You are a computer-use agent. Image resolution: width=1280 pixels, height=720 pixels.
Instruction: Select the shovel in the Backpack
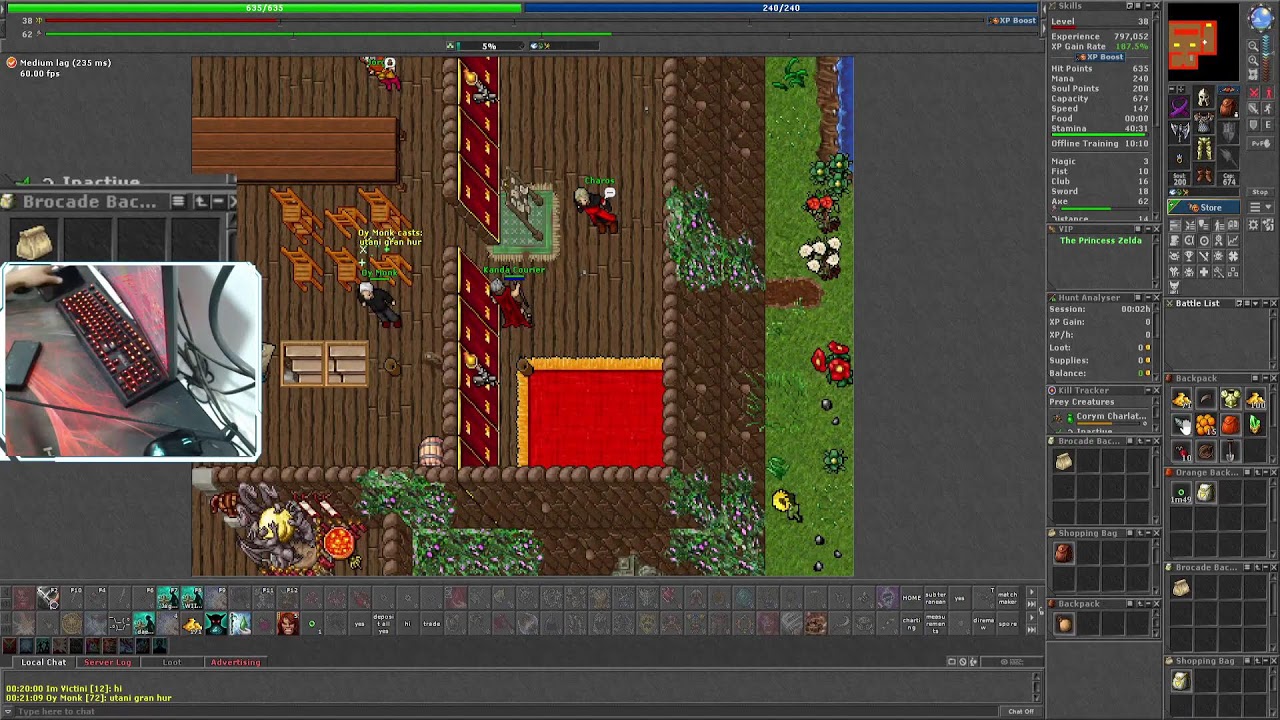(1230, 450)
